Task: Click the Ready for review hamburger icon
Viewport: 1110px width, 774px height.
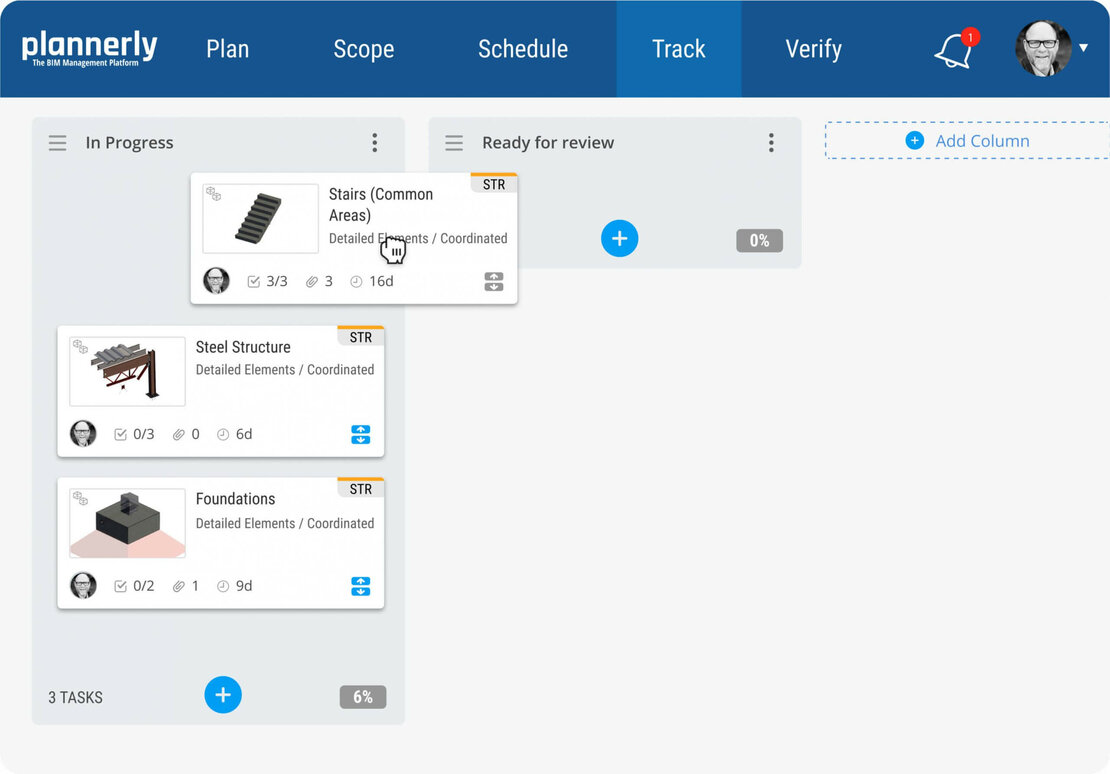Action: tap(454, 143)
